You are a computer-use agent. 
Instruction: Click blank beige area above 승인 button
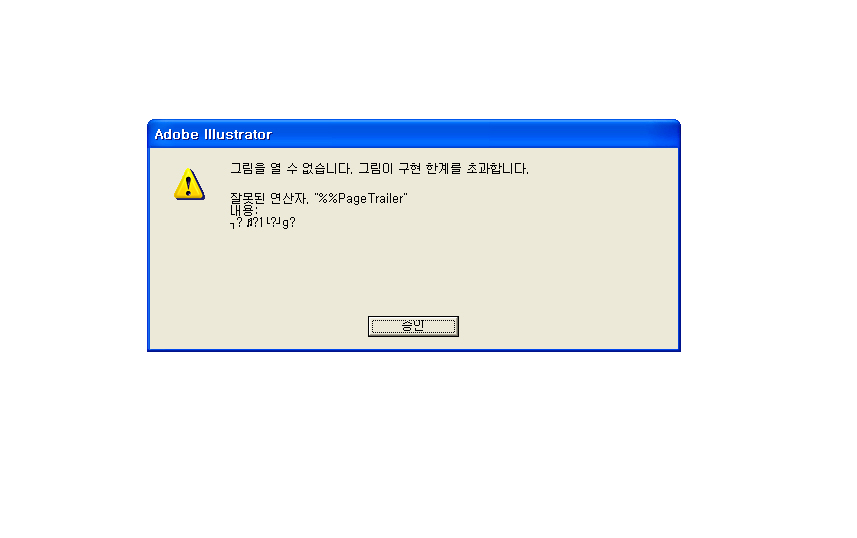coord(413,273)
